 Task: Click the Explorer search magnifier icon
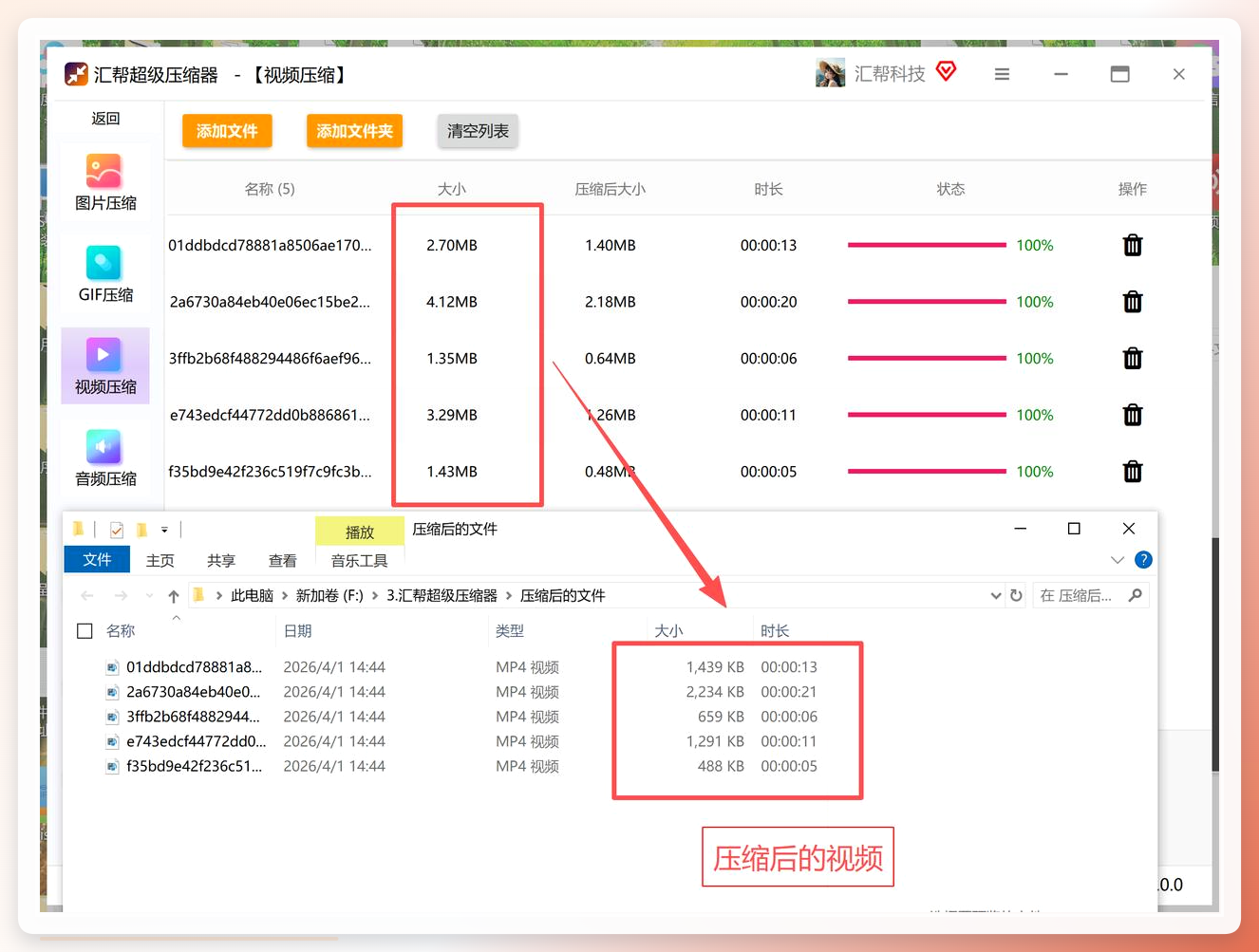[1135, 595]
